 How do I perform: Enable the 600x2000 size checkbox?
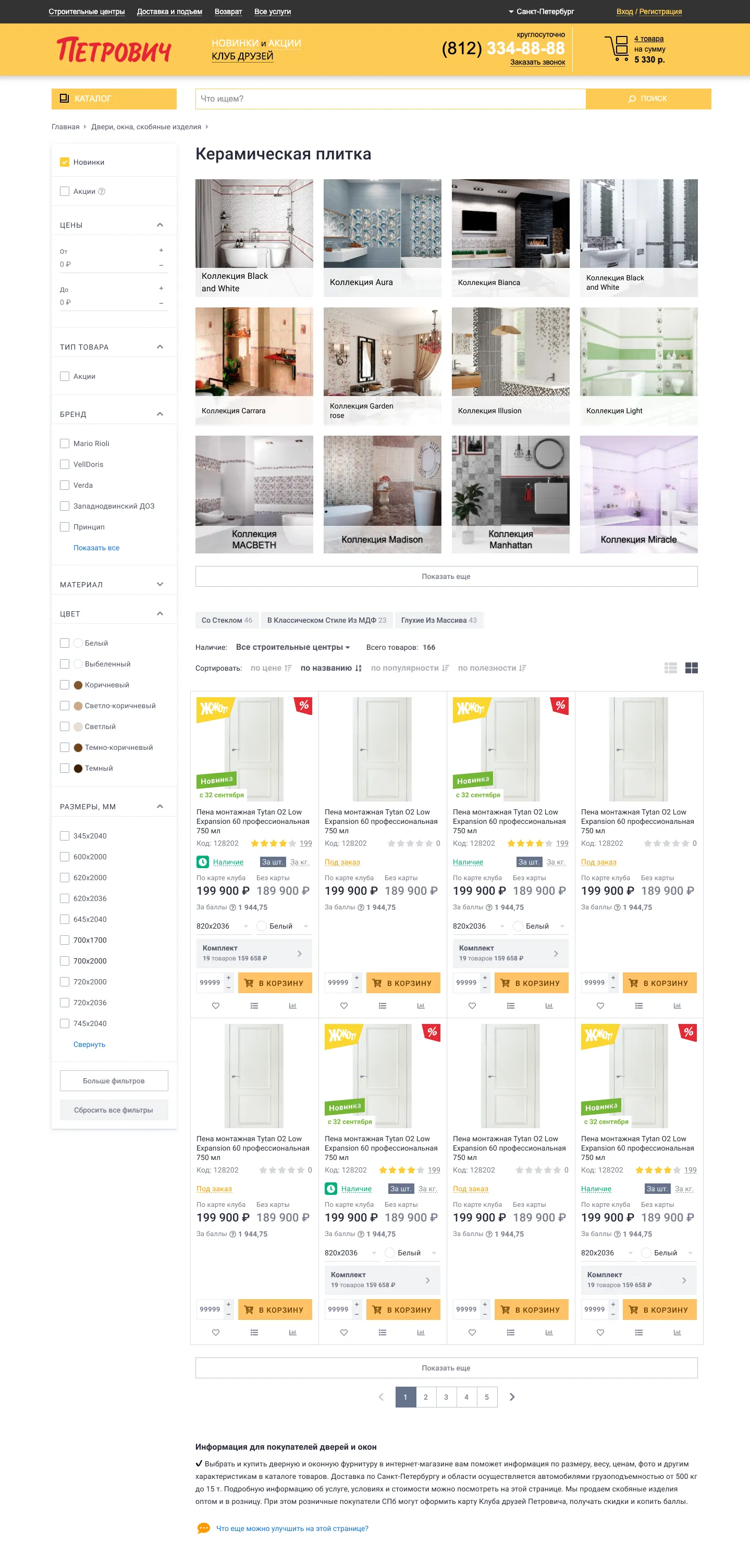65,857
